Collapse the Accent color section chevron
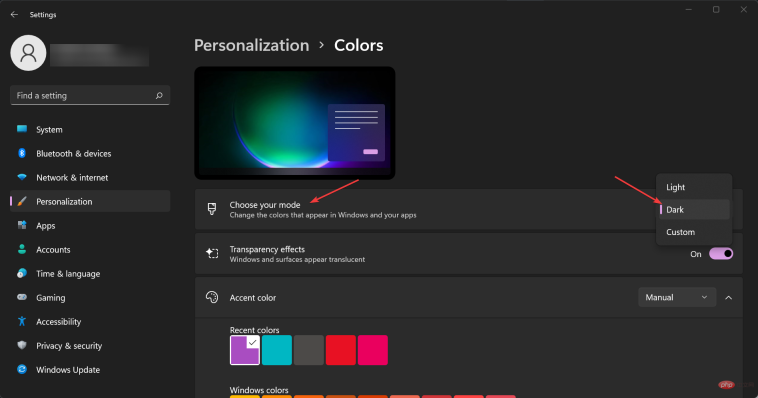 729,298
